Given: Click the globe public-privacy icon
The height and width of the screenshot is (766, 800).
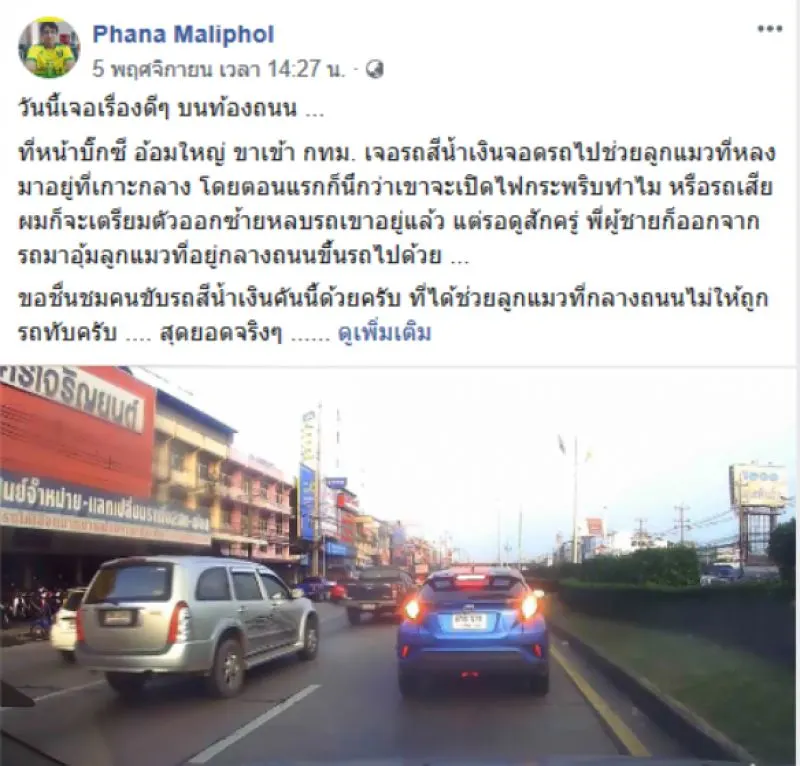Looking at the screenshot, I should [375, 69].
